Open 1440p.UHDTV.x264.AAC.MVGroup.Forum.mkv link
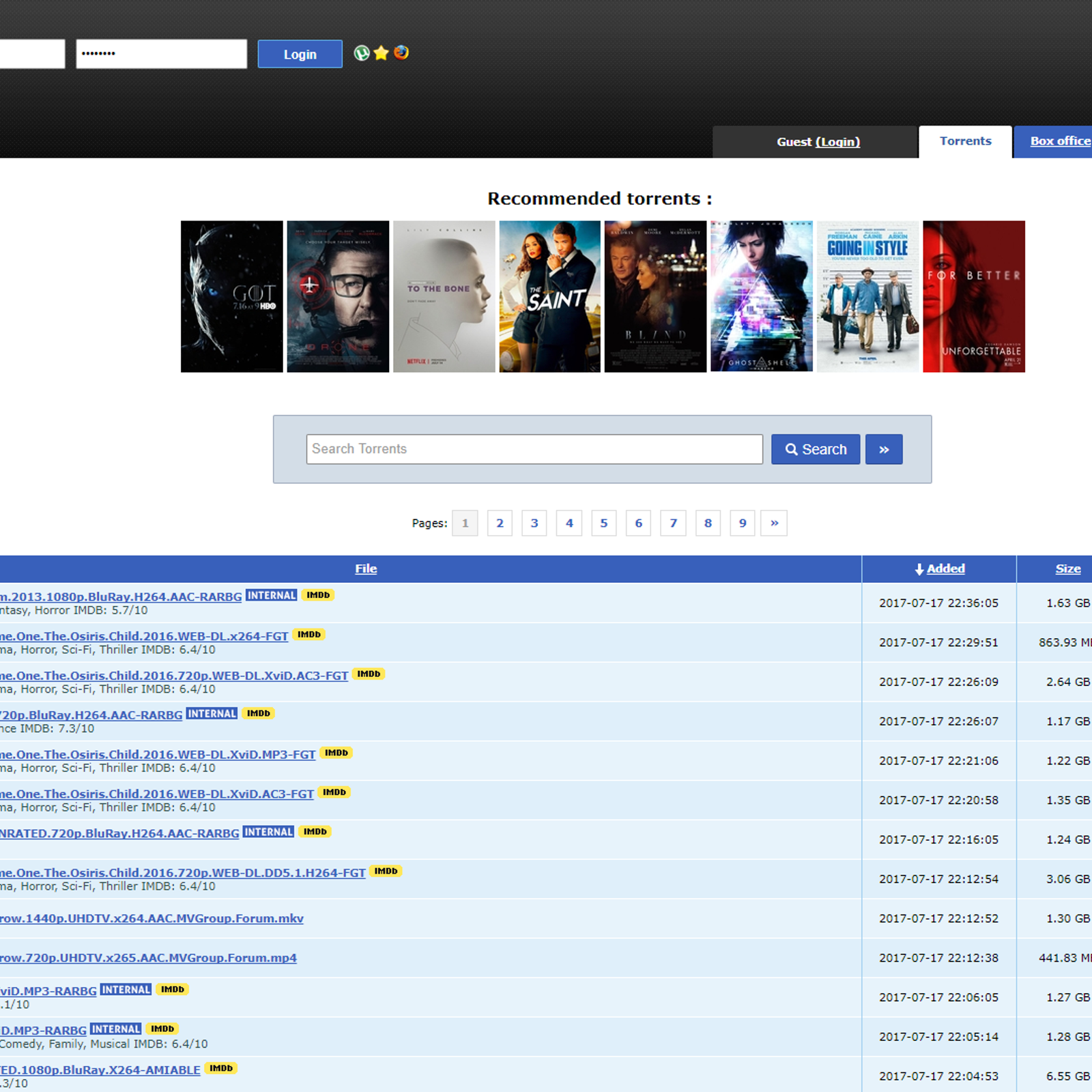Image resolution: width=1092 pixels, height=1092 pixels. pyautogui.click(x=152, y=919)
